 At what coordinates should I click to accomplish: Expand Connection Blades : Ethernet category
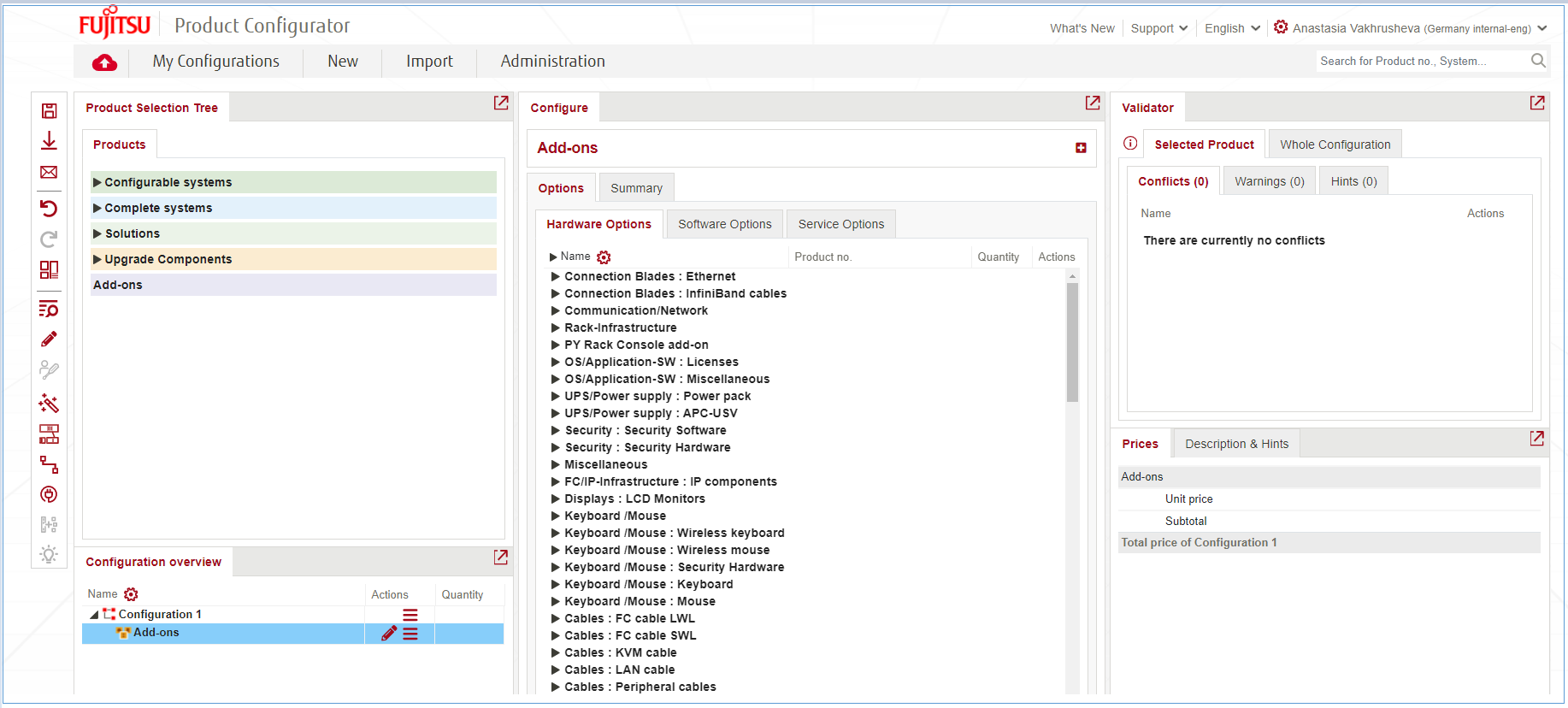(556, 276)
